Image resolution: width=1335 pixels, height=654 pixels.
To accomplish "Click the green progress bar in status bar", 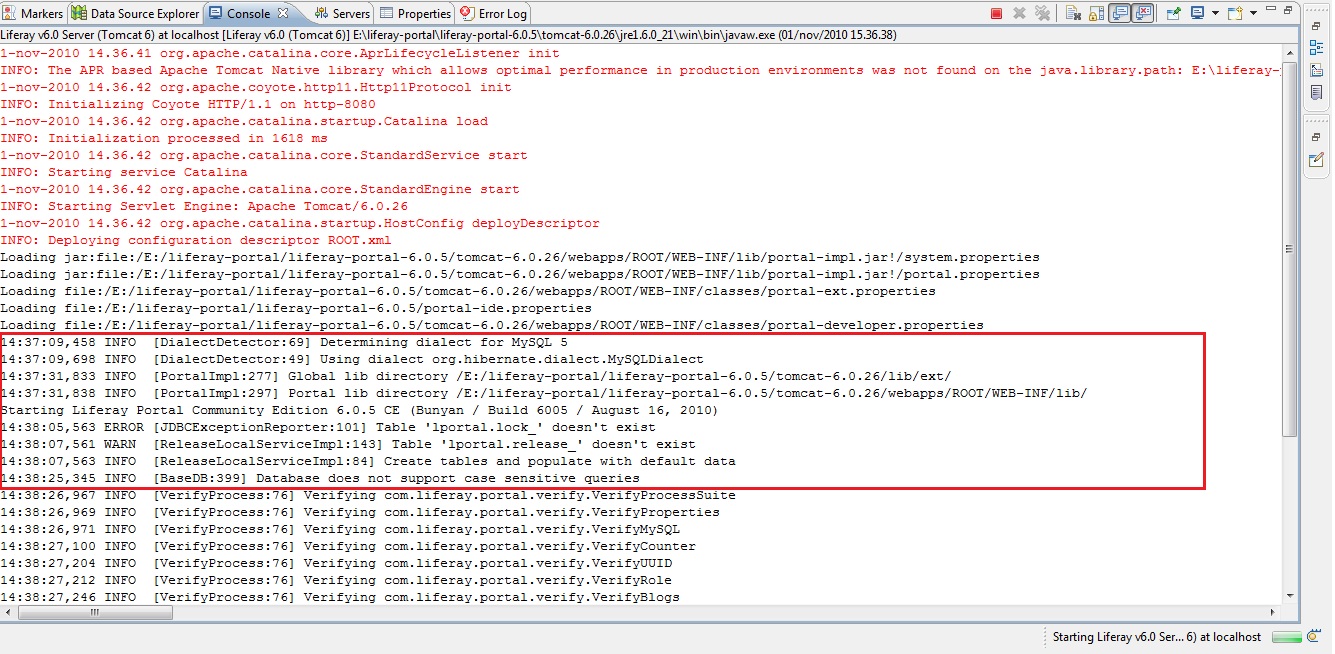I will (x=1289, y=637).
